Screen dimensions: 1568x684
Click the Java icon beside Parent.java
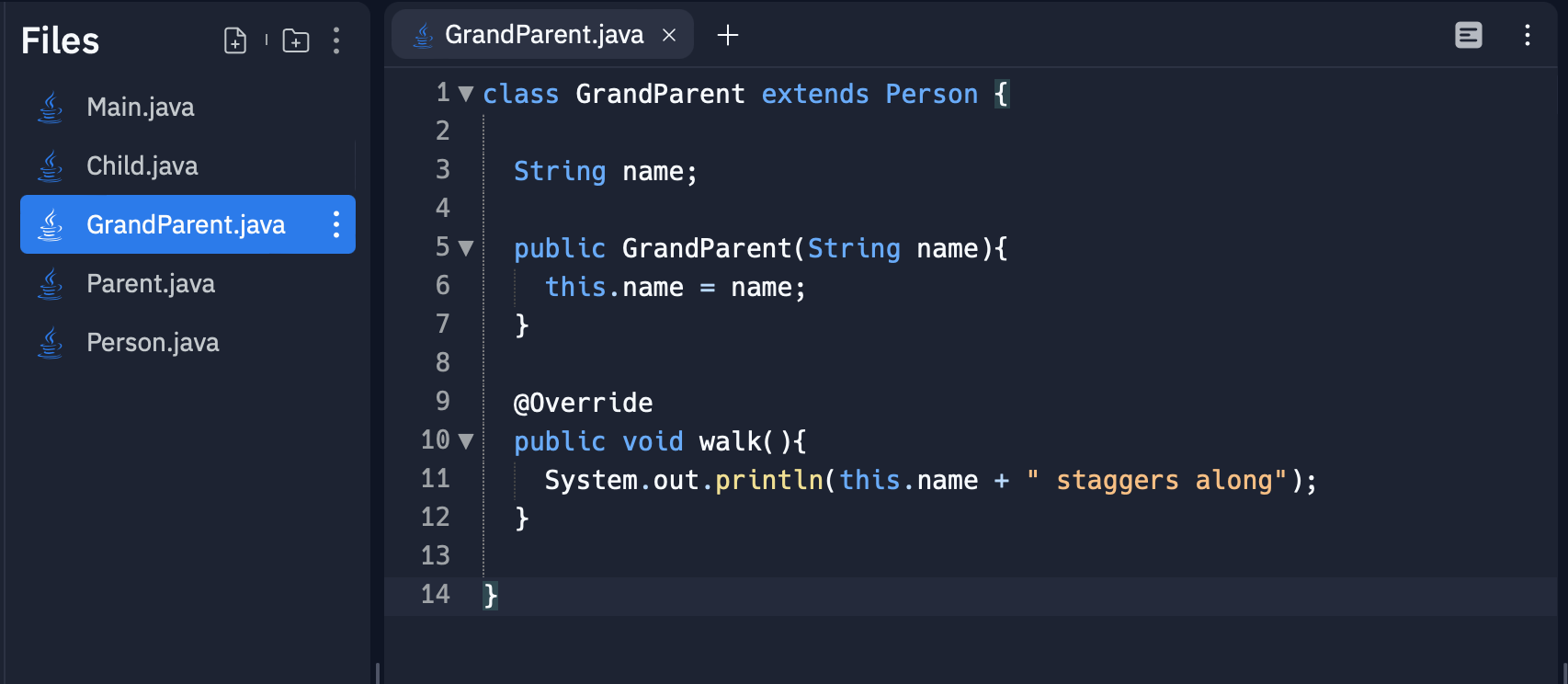tap(51, 284)
